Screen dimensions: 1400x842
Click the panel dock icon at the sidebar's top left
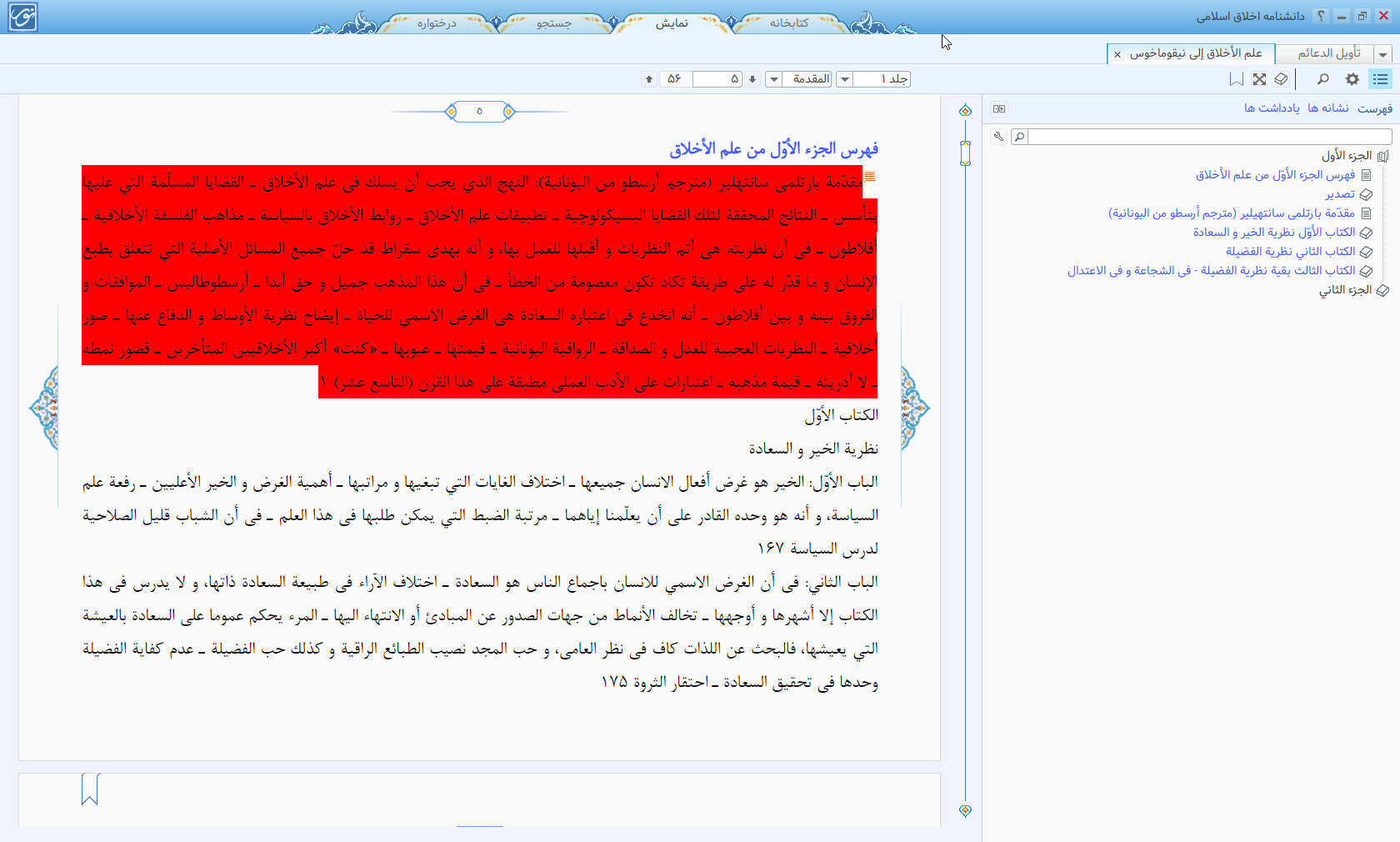(999, 108)
